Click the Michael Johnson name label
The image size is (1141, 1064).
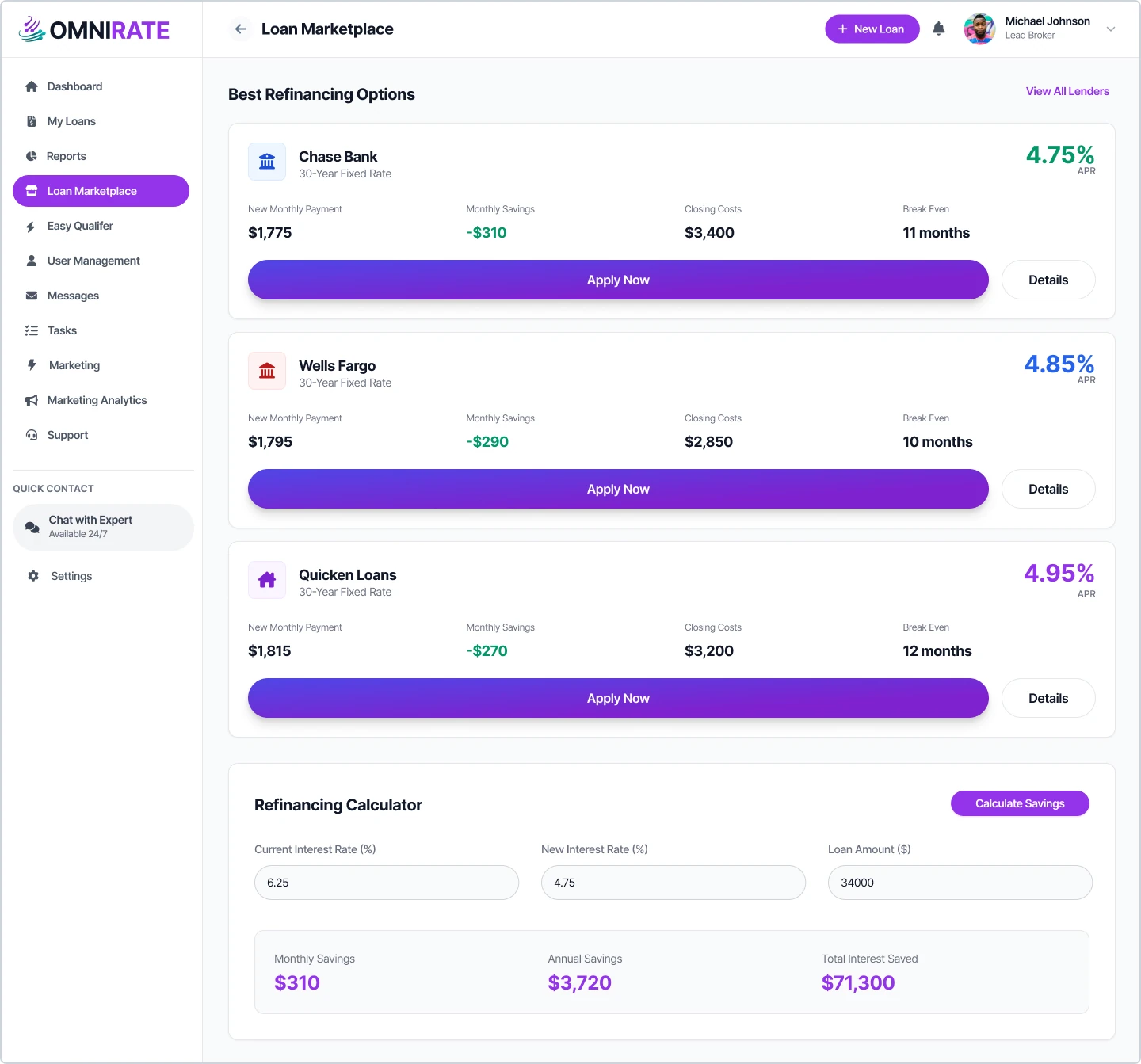tap(1048, 21)
